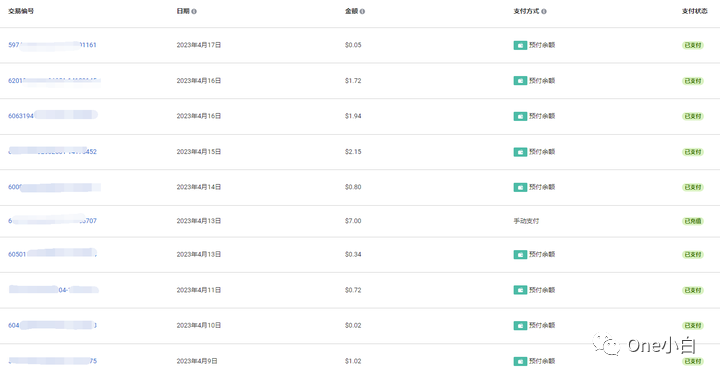
Task: Open transaction ID starting with 60501
Action: (x=52, y=254)
